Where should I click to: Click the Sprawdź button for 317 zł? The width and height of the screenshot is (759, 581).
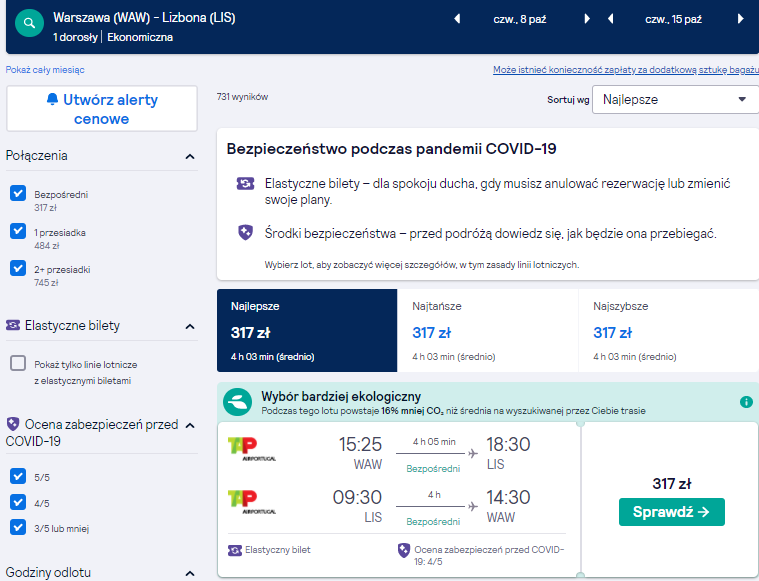671,512
